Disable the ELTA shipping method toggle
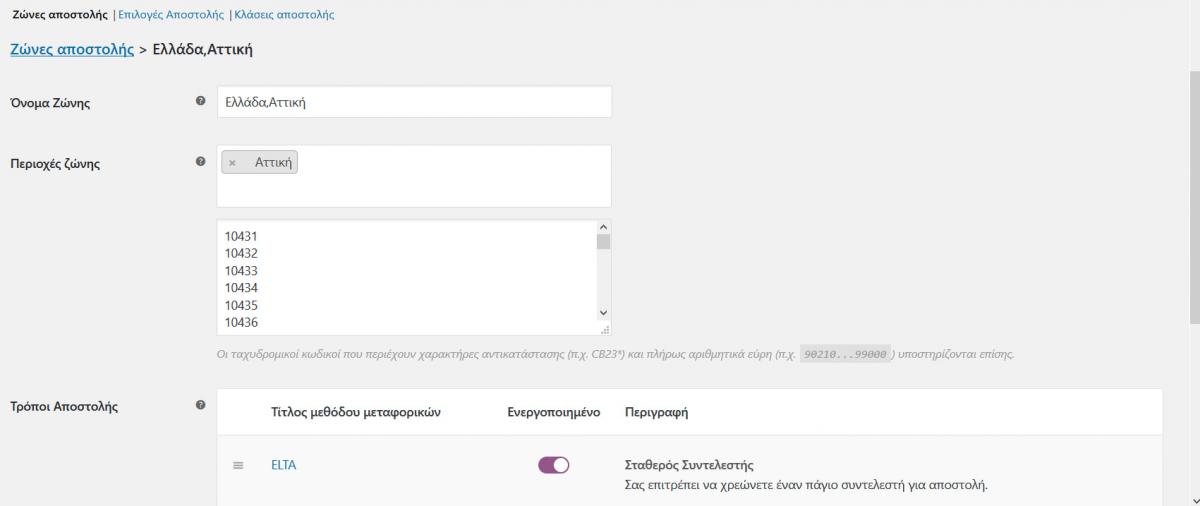The image size is (1200, 506). click(554, 465)
